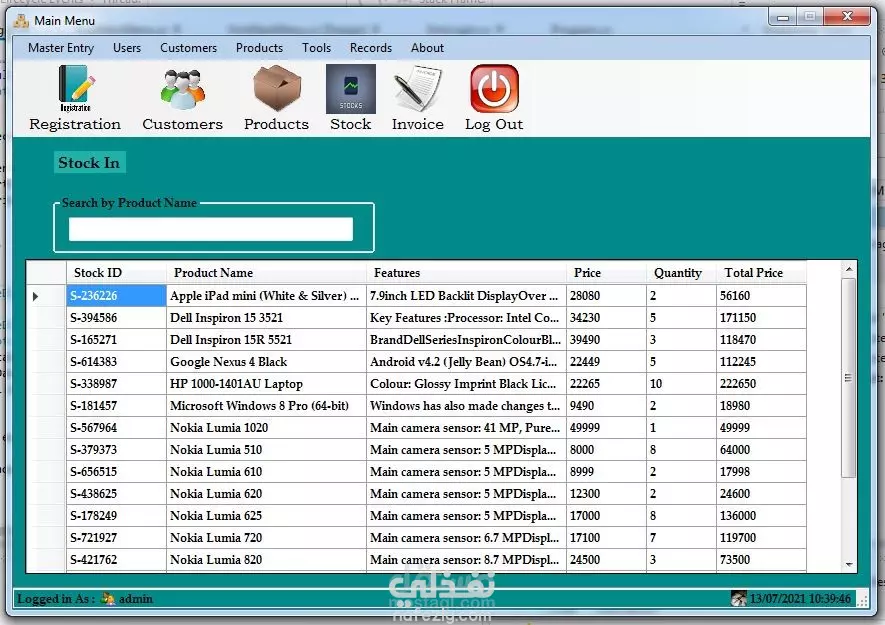Click price cell 39490
This screenshot has height=625, width=885.
pyautogui.click(x=606, y=340)
